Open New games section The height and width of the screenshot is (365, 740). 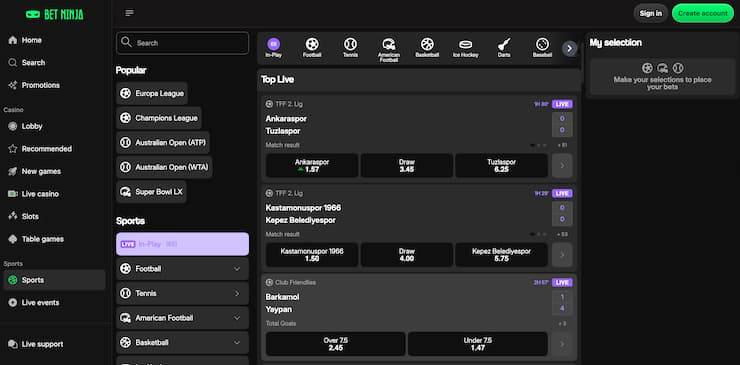coord(41,171)
